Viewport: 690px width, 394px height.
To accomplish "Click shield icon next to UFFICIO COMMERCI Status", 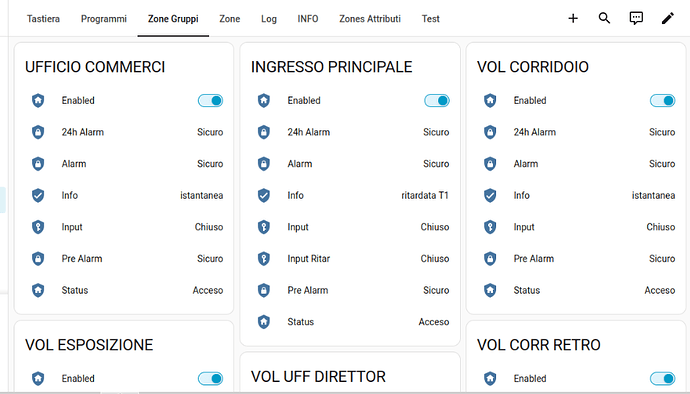I will [x=38, y=290].
